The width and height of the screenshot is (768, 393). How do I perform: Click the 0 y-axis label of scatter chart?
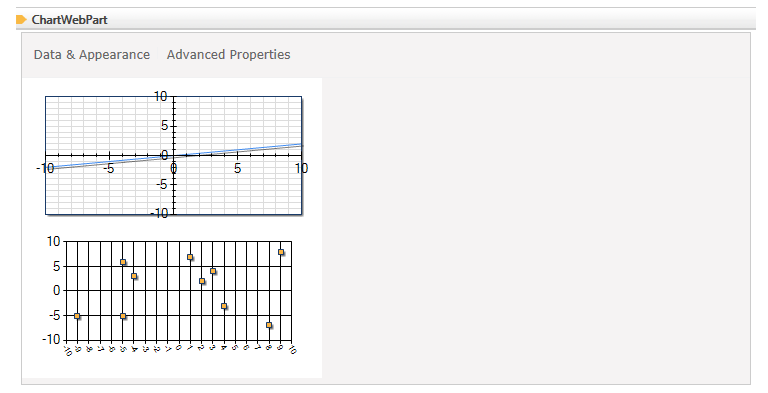[x=57, y=290]
